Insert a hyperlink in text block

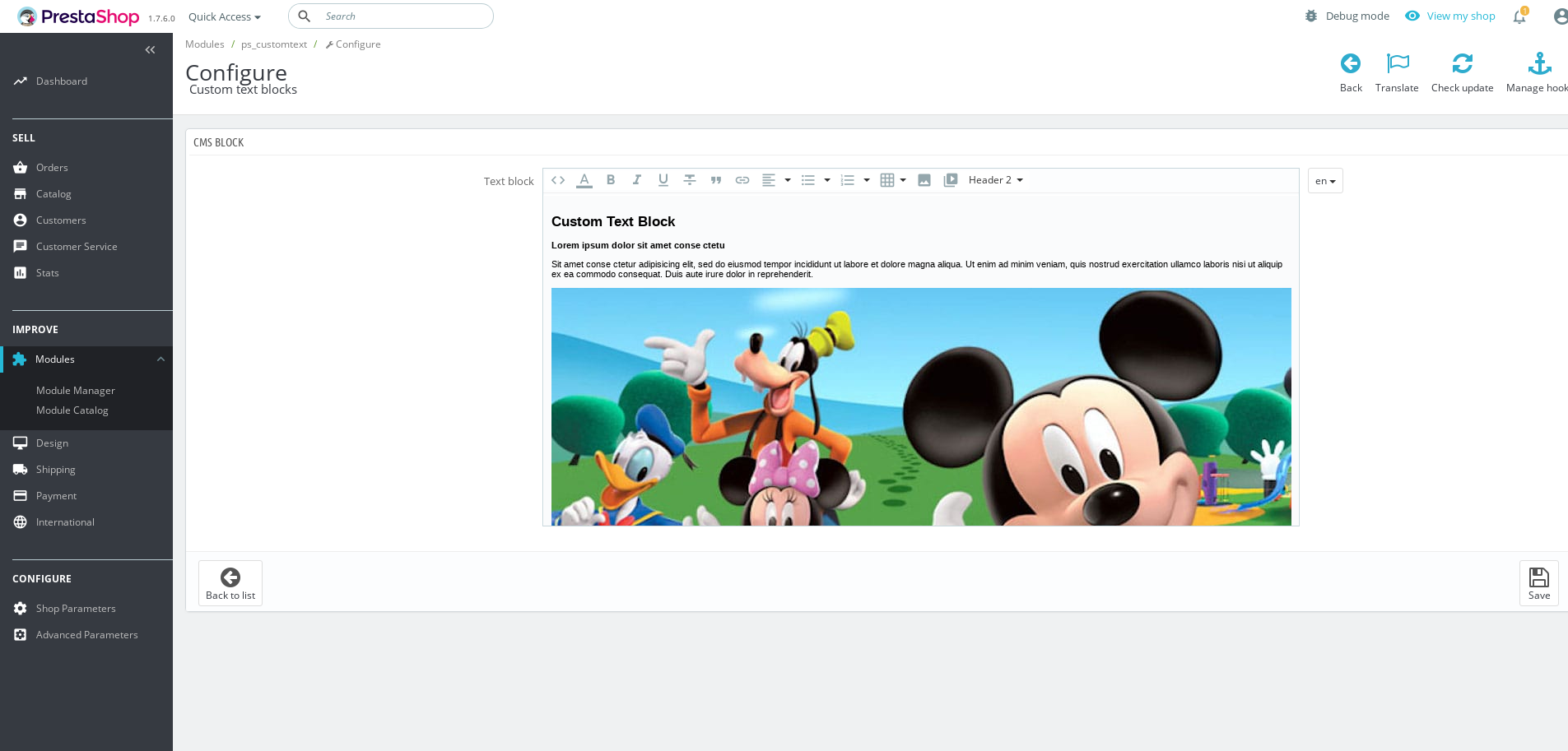742,180
